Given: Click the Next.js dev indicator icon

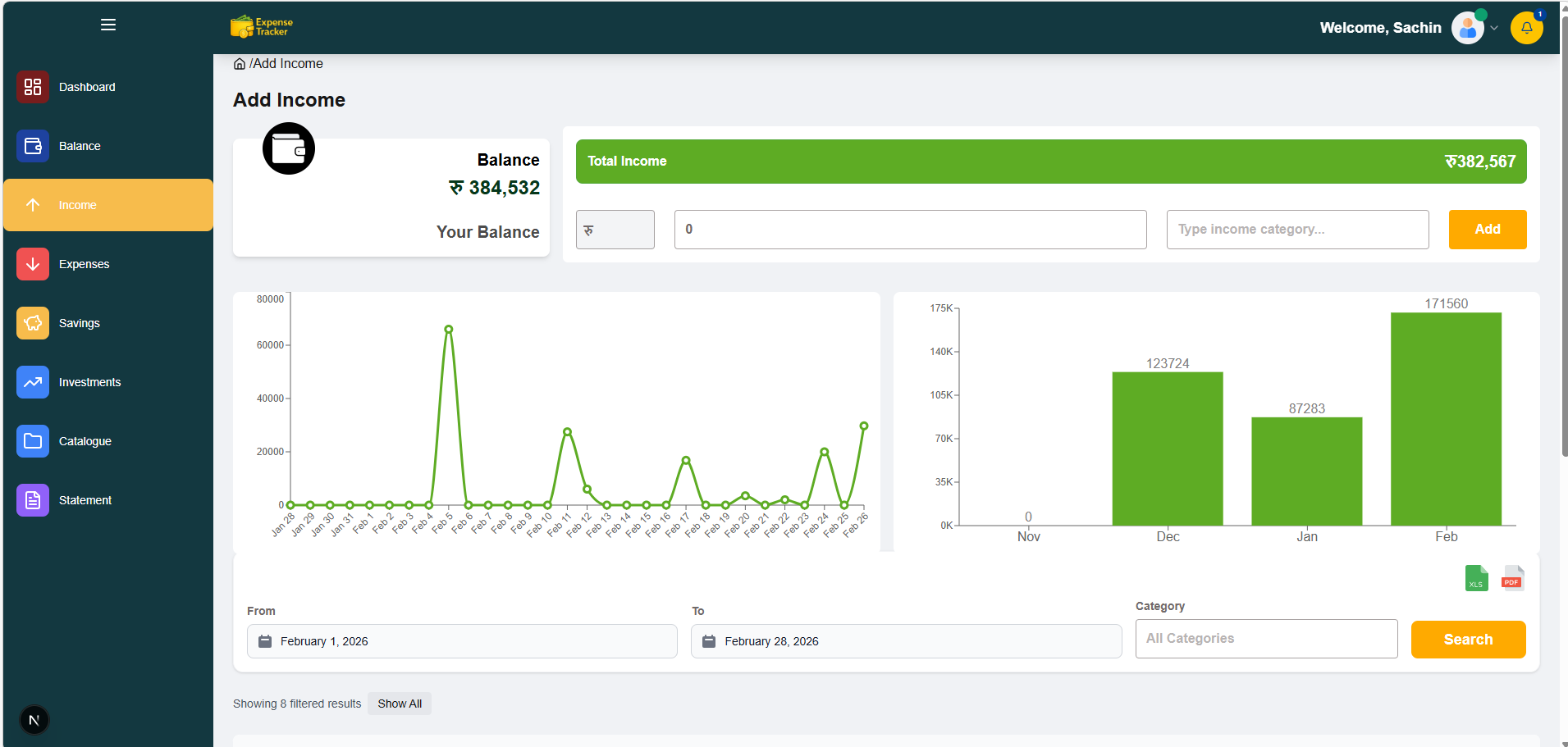Looking at the screenshot, I should 34,720.
